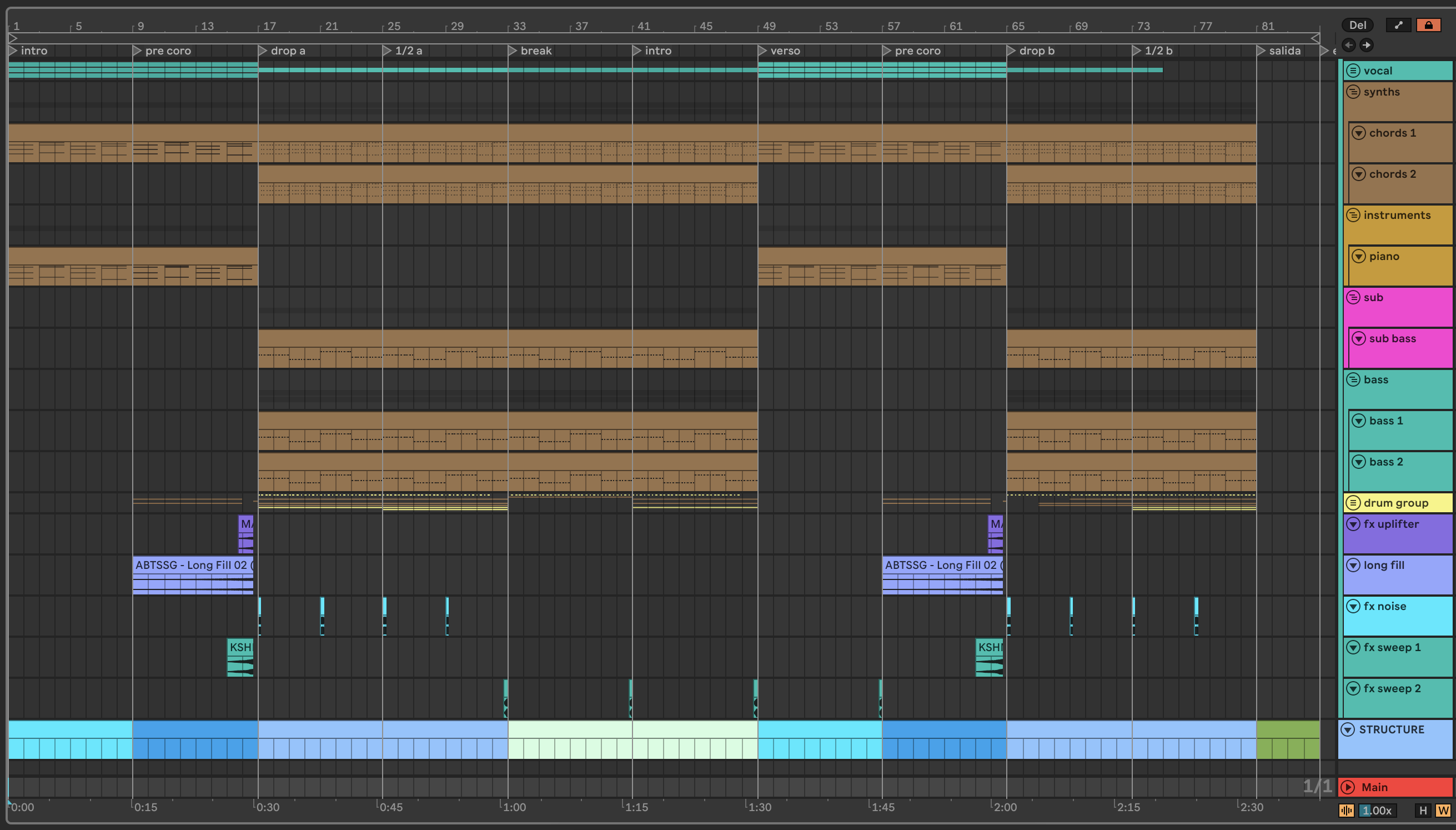The height and width of the screenshot is (830, 1456).
Task: Click the break locator marker
Action: tap(512, 51)
